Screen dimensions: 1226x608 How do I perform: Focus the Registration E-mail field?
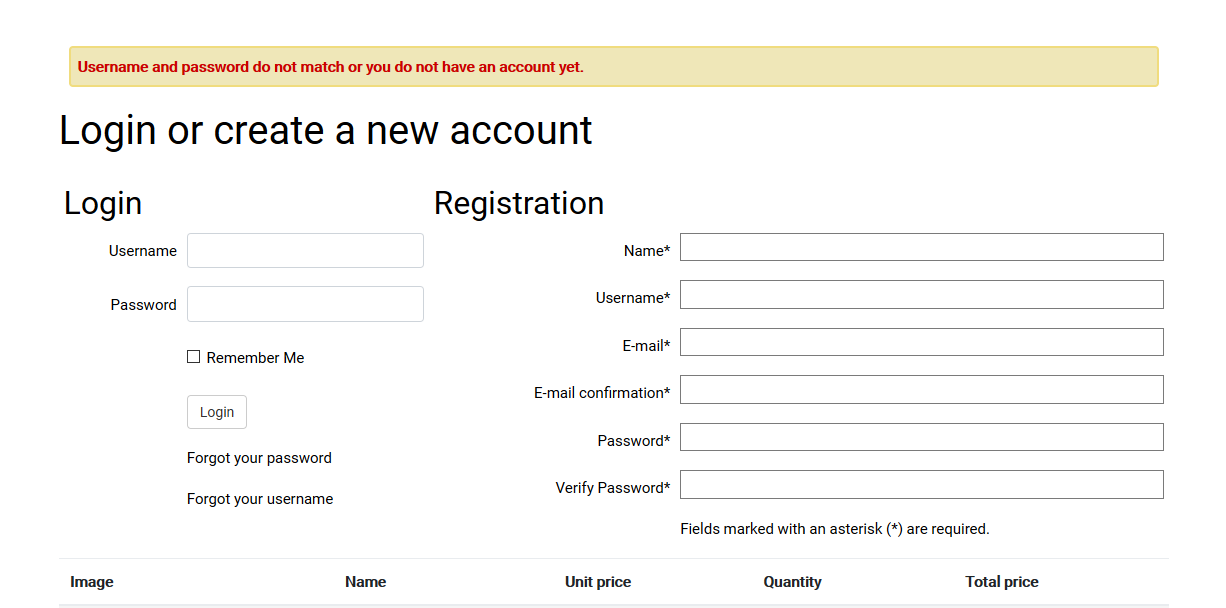(x=921, y=342)
